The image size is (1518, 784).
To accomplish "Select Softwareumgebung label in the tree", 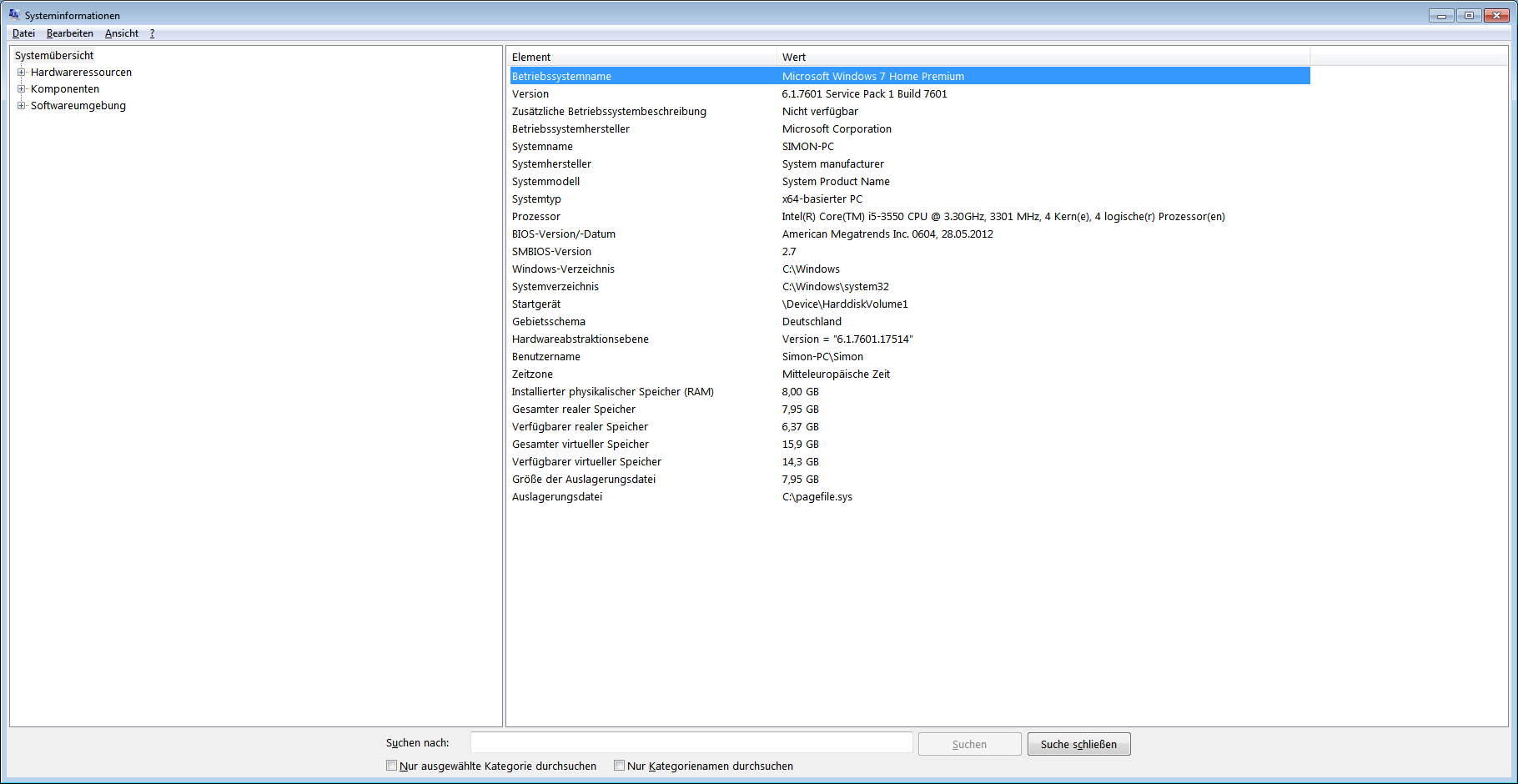I will [x=78, y=106].
